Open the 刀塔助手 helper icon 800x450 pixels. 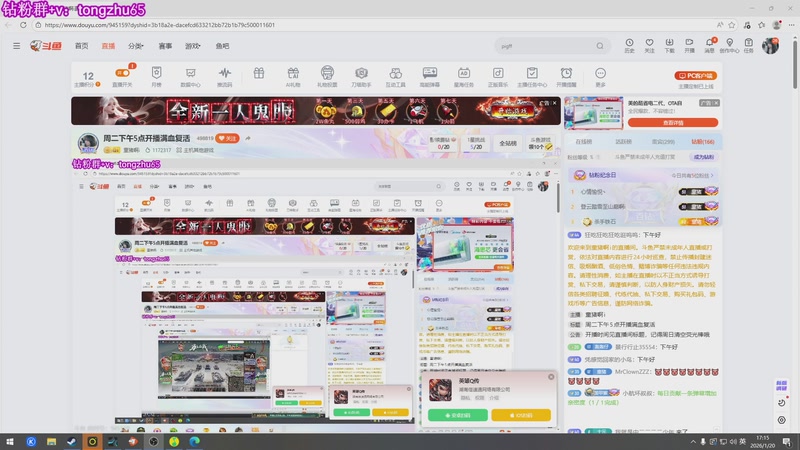361,73
